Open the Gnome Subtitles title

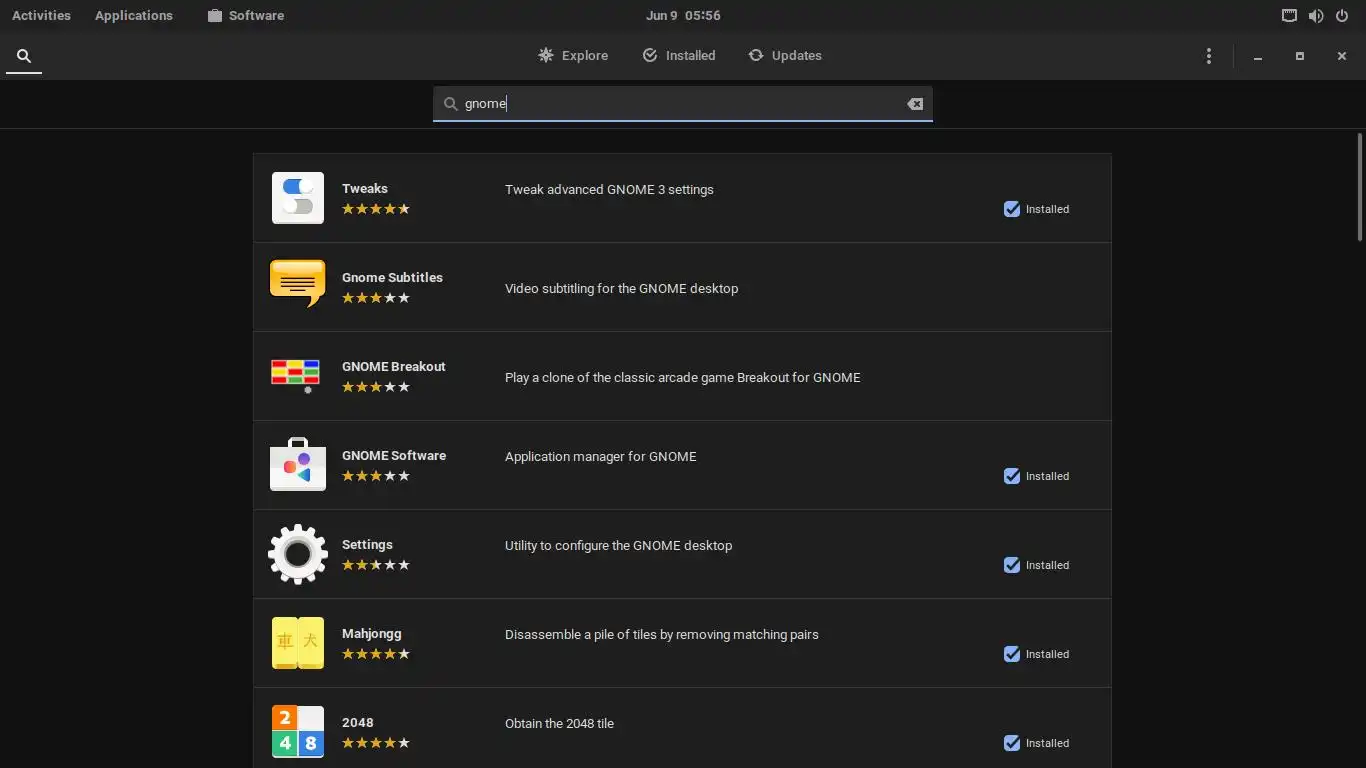392,277
